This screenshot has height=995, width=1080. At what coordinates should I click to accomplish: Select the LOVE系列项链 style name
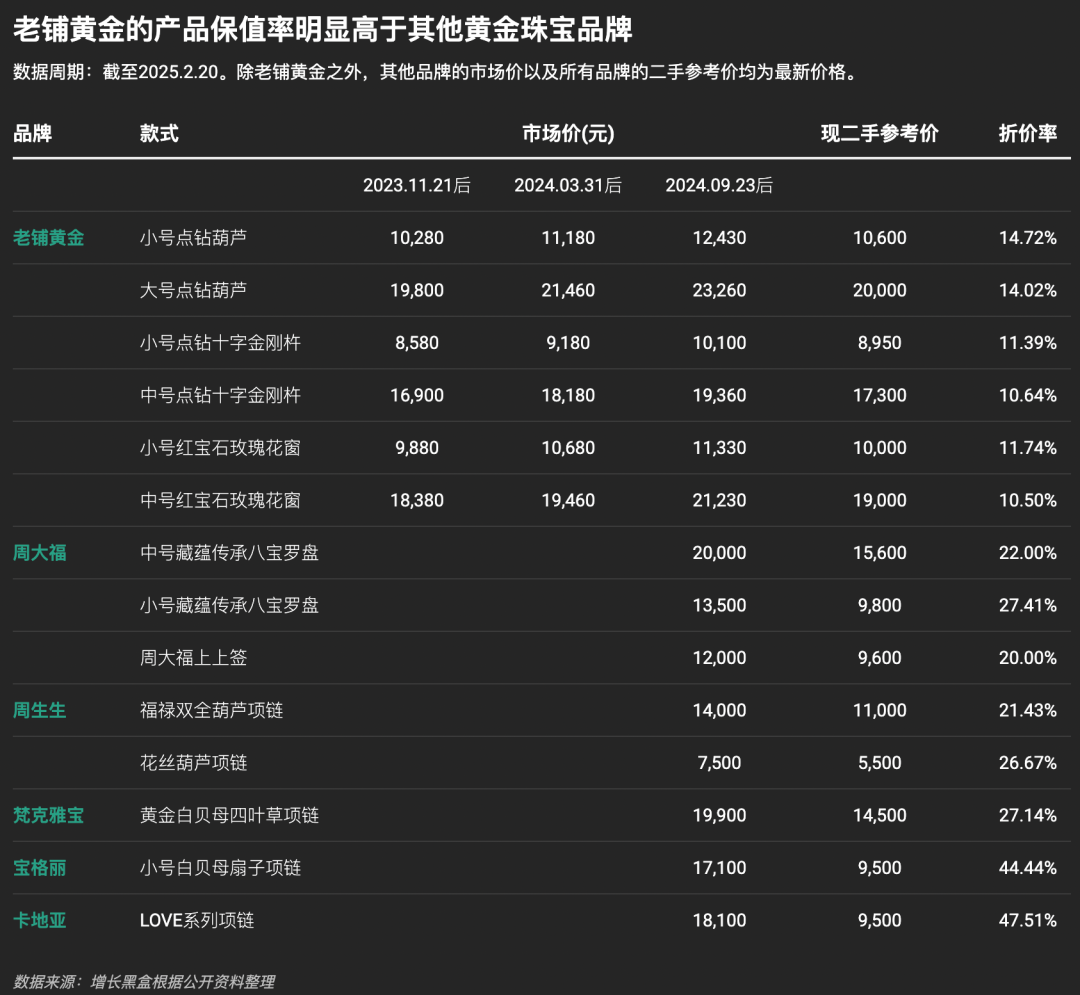197,920
